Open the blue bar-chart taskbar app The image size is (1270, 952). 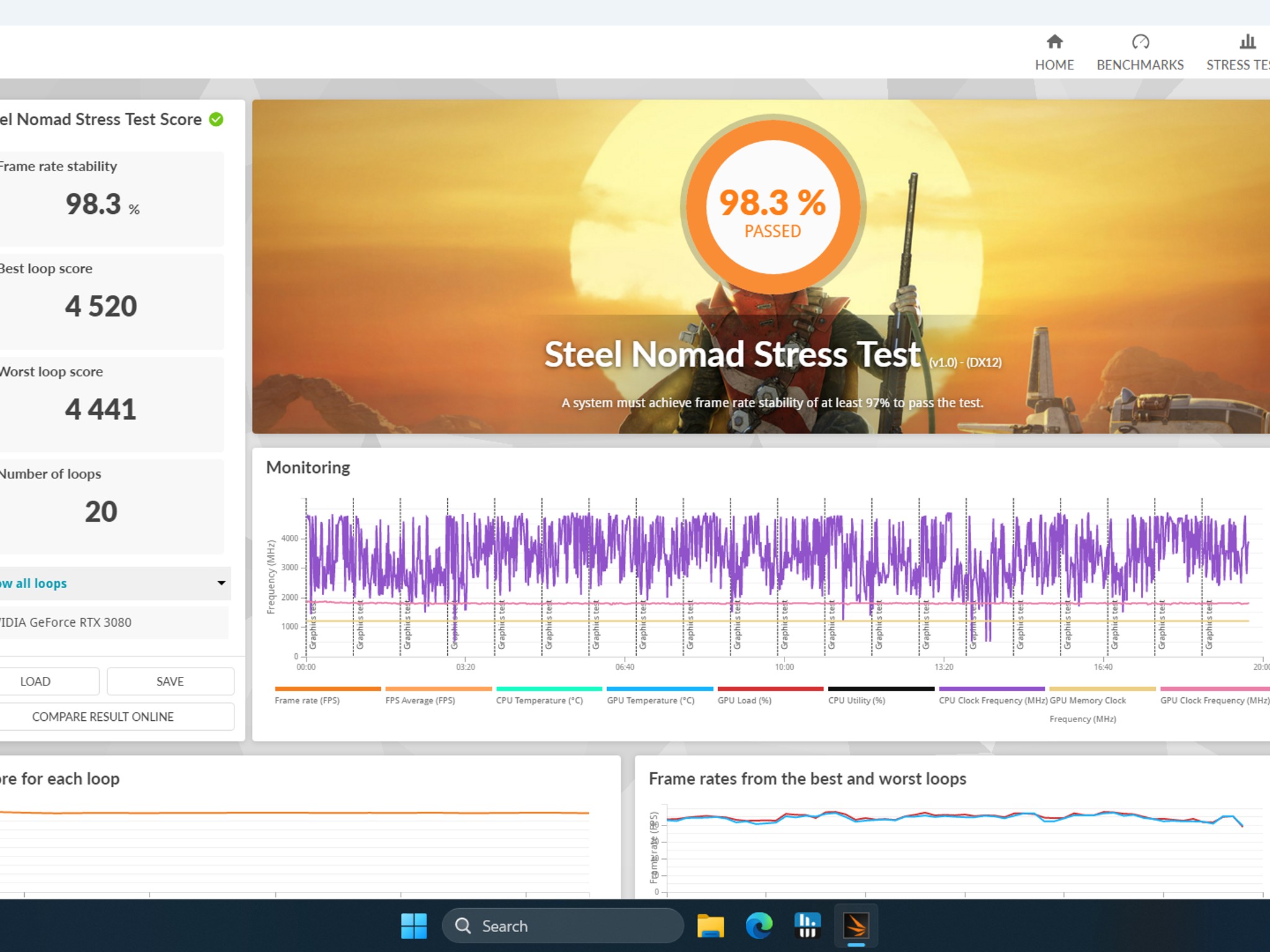point(807,926)
